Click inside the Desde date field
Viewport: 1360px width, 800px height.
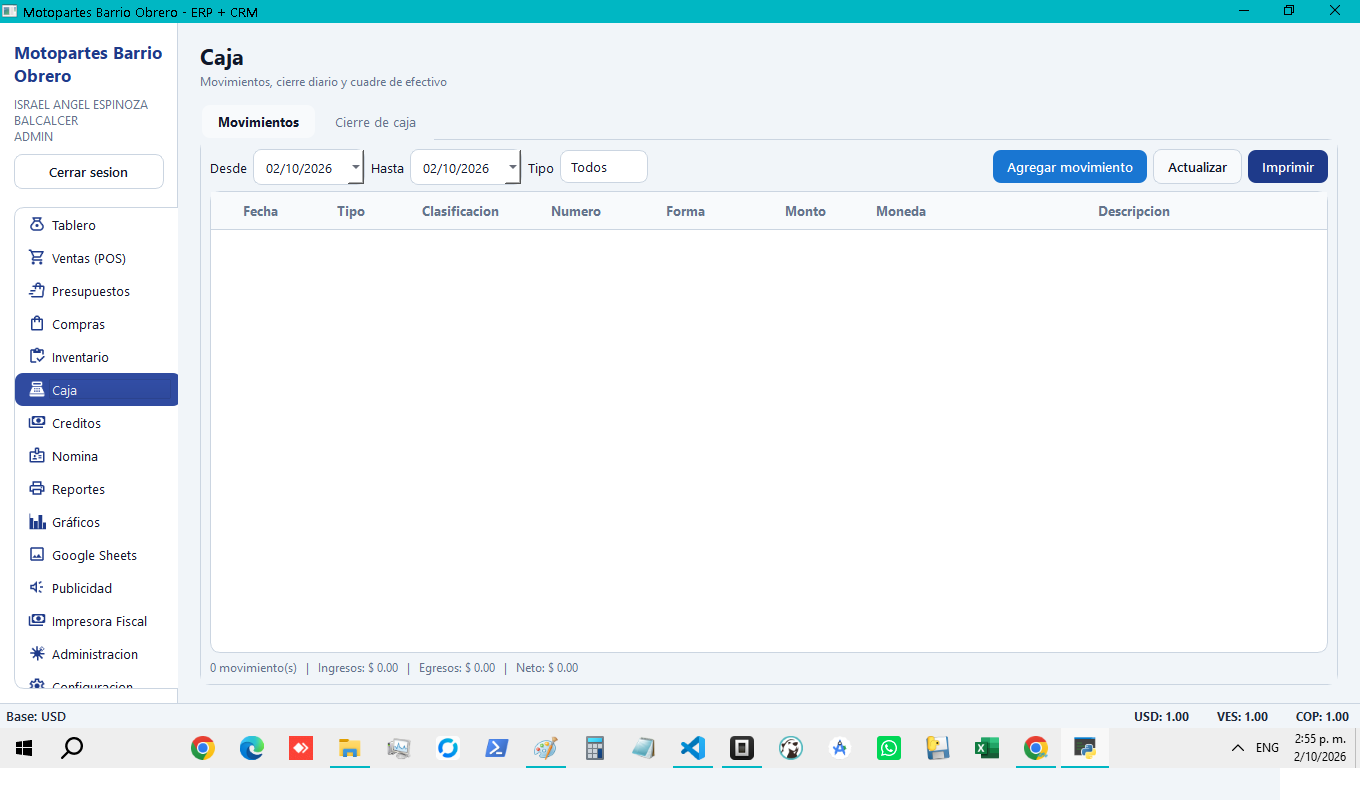(x=300, y=167)
